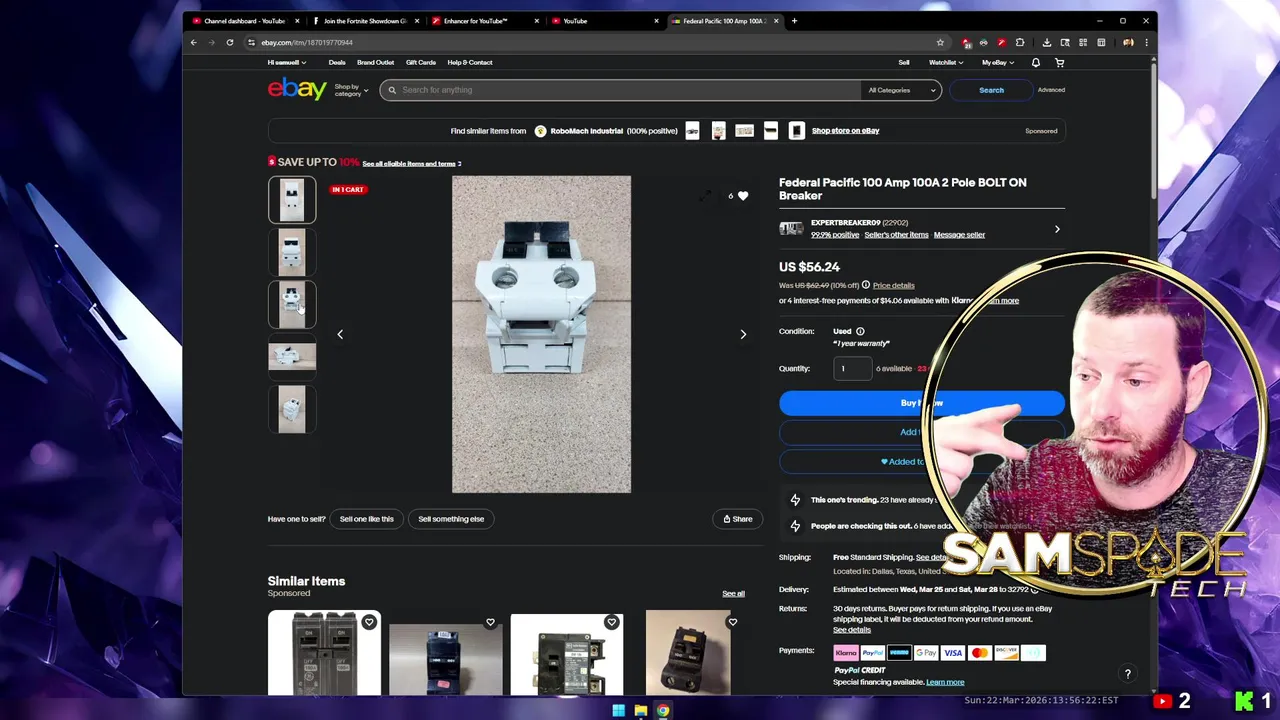
Task: Open Message seller link
Action: (959, 235)
